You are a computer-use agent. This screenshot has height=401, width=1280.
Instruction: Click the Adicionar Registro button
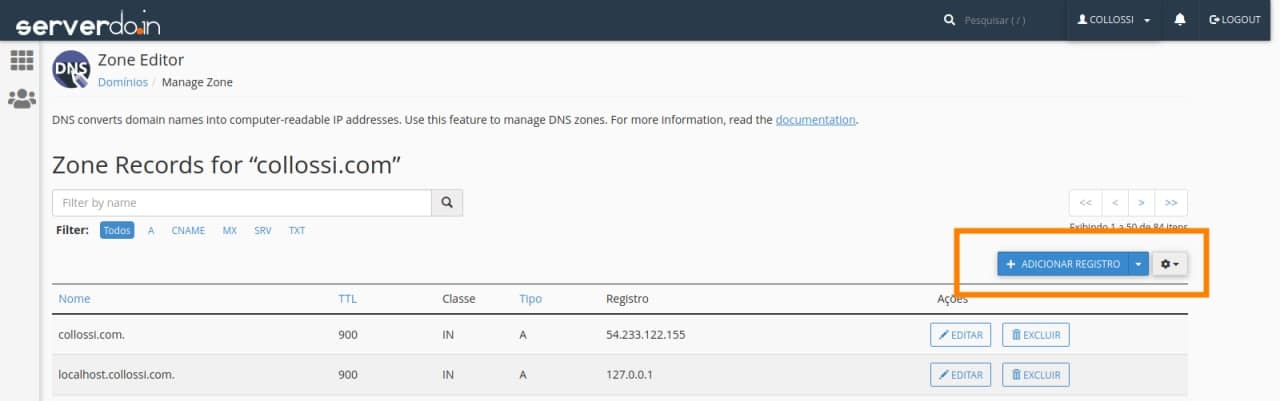click(1062, 264)
